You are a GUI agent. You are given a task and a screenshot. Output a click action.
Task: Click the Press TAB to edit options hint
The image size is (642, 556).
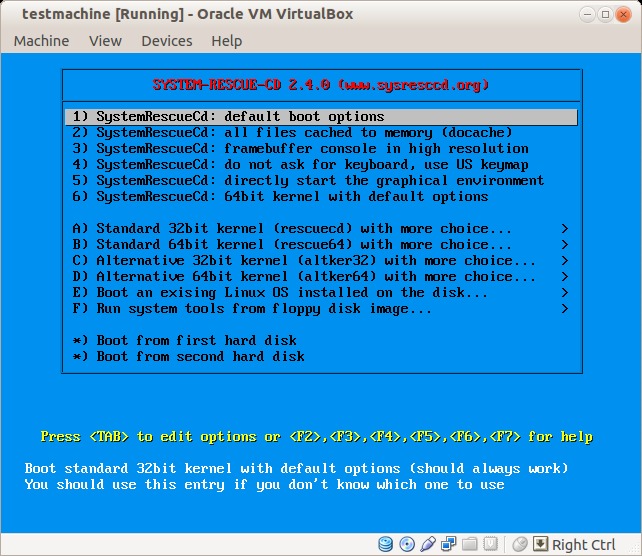[x=316, y=436]
